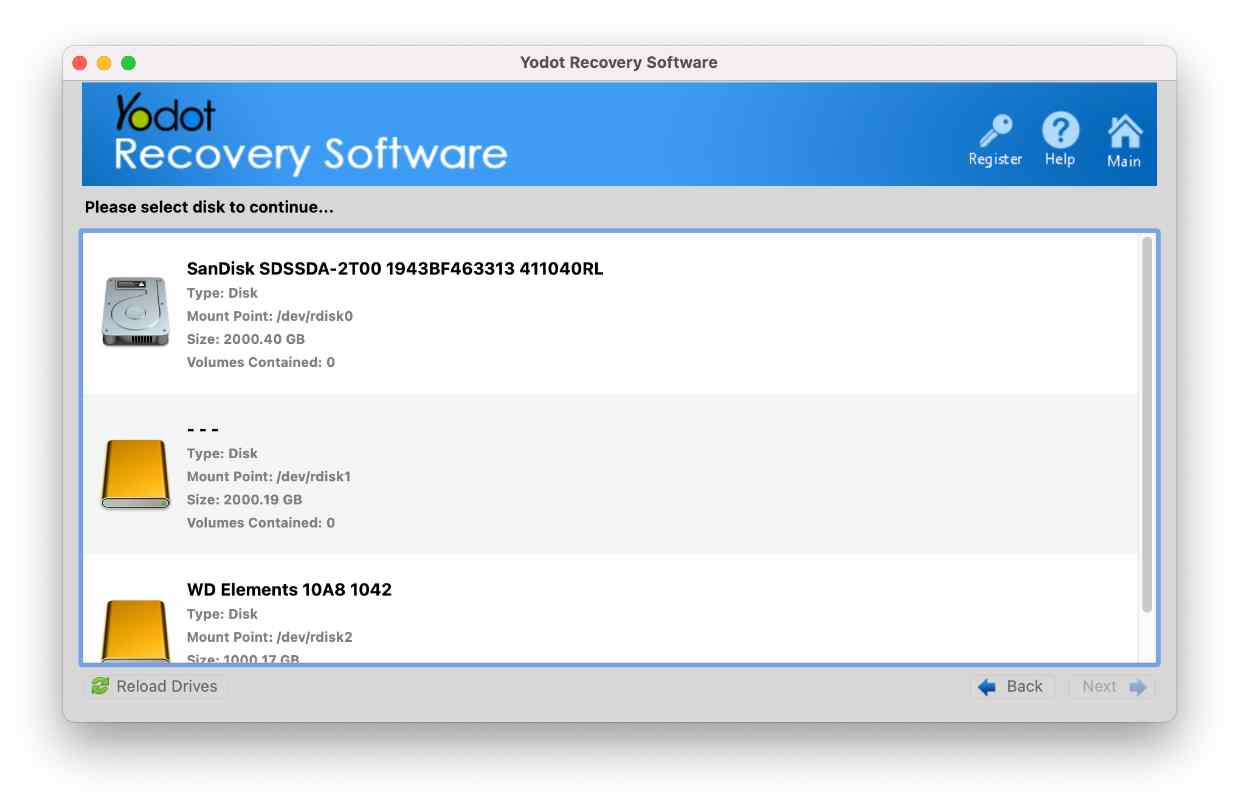
Task: Click 'Type: Disk' under WD Elements
Action: pos(222,614)
